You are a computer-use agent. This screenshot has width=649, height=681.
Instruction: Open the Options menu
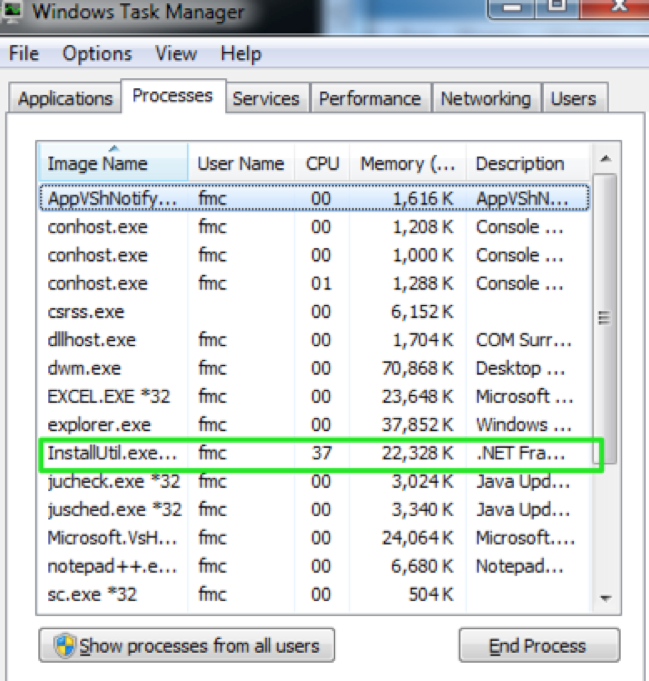click(97, 54)
